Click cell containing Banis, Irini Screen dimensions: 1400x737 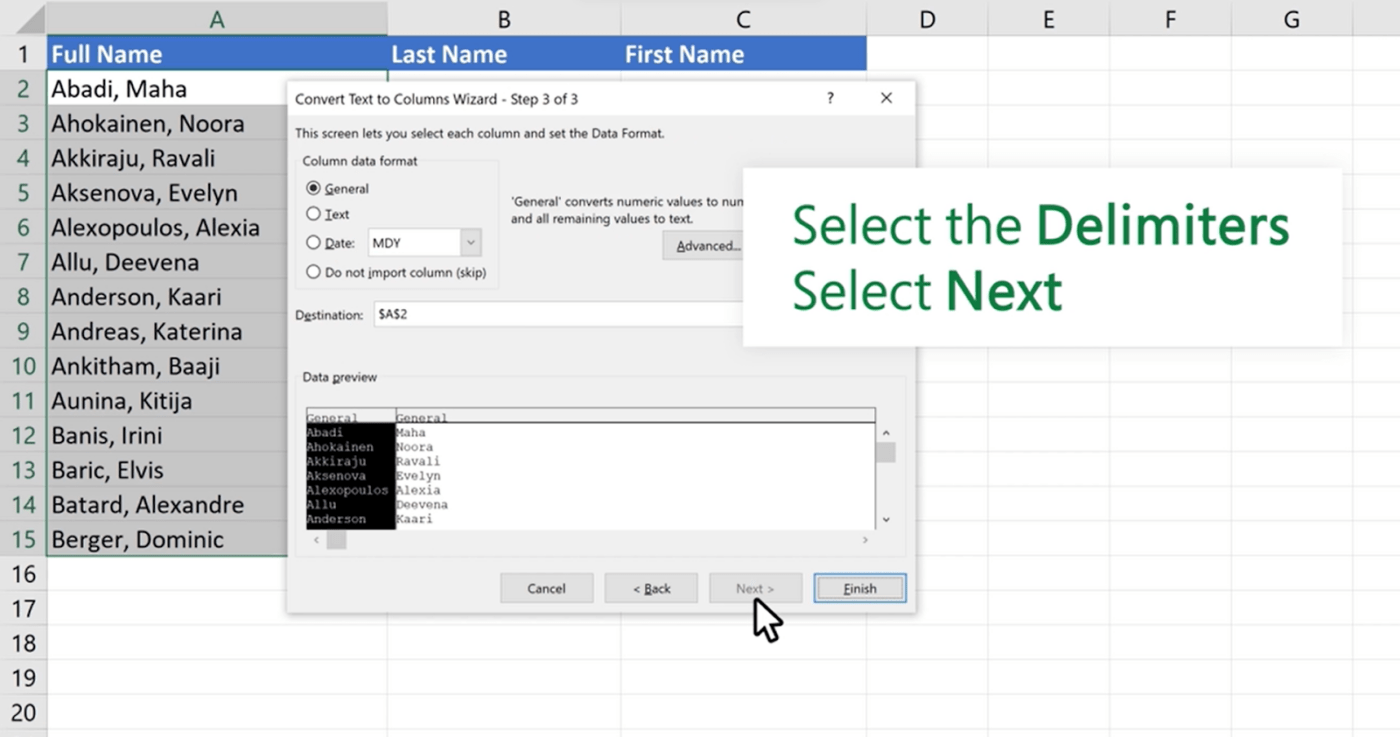166,435
